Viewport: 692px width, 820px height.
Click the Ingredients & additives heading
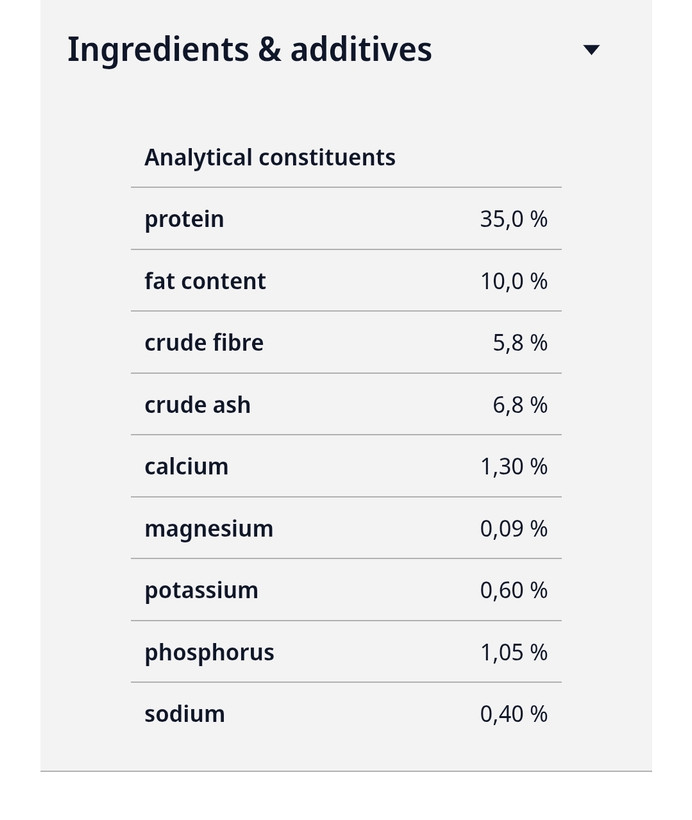(249, 50)
